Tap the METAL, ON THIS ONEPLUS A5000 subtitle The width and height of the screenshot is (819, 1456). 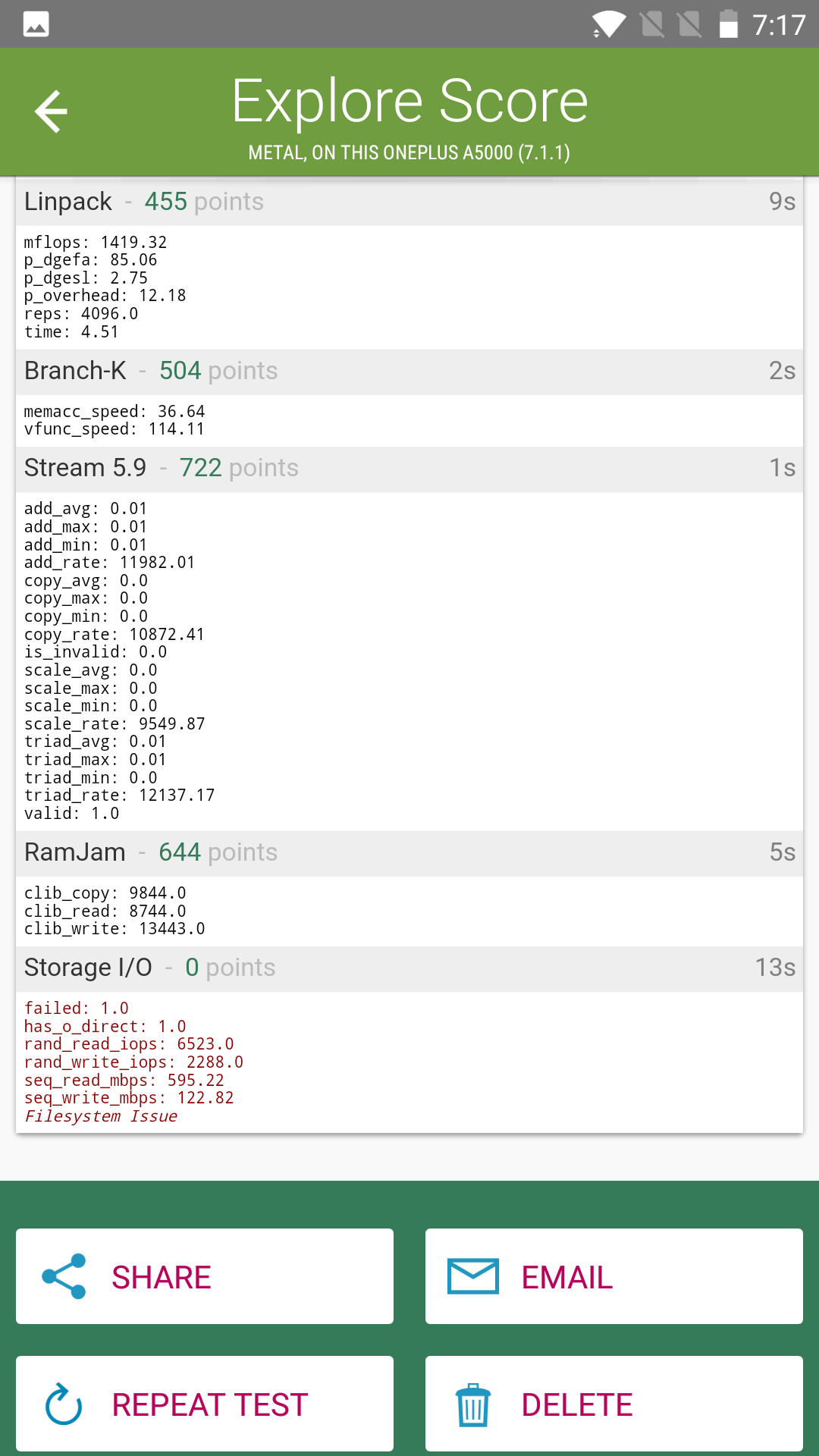click(x=409, y=152)
